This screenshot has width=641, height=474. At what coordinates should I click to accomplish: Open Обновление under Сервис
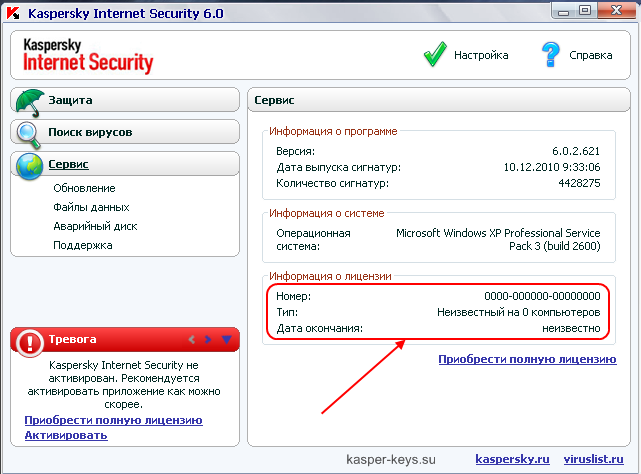[x=84, y=188]
